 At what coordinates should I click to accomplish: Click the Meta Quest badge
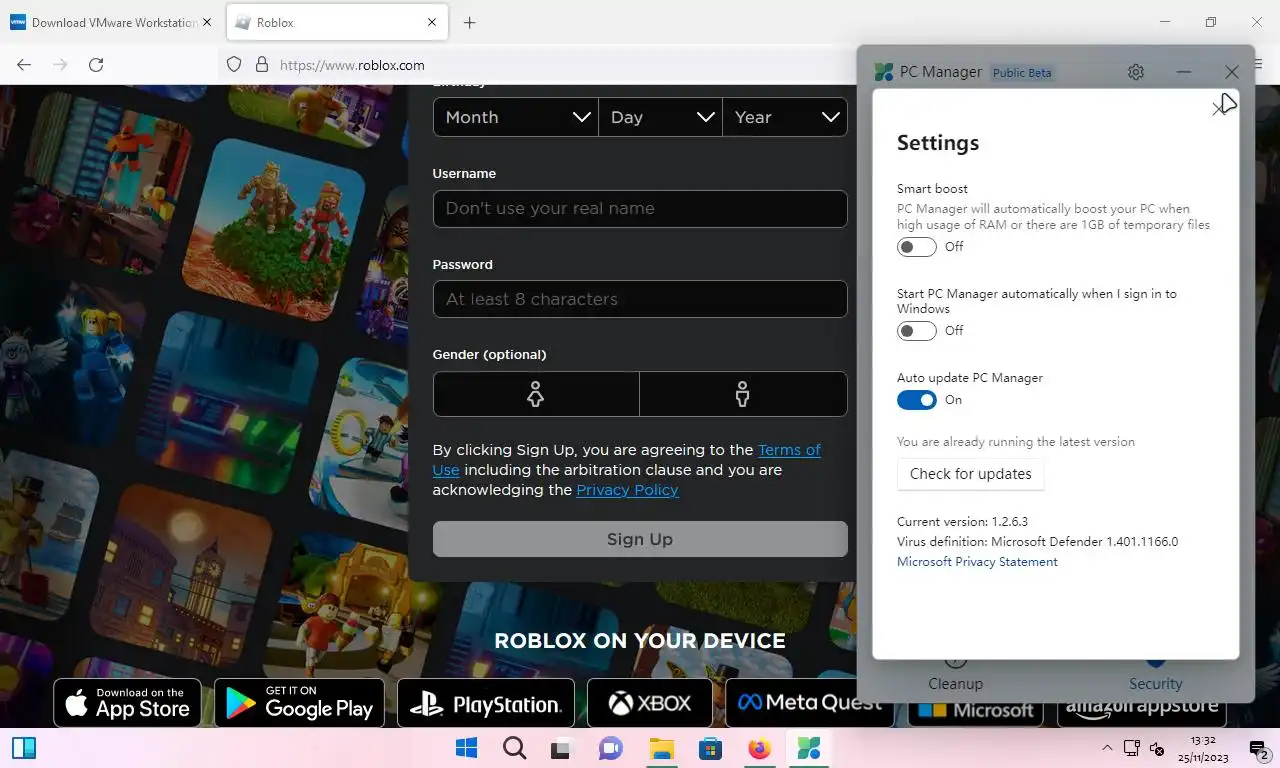click(x=810, y=703)
